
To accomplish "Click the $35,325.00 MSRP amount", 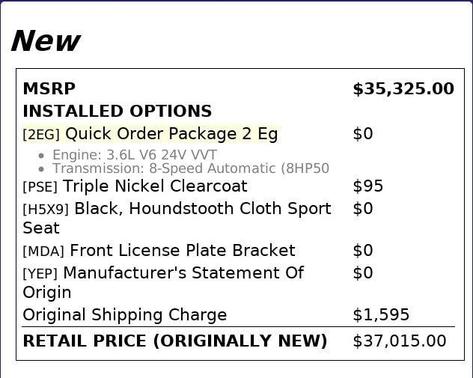I will pos(403,89).
